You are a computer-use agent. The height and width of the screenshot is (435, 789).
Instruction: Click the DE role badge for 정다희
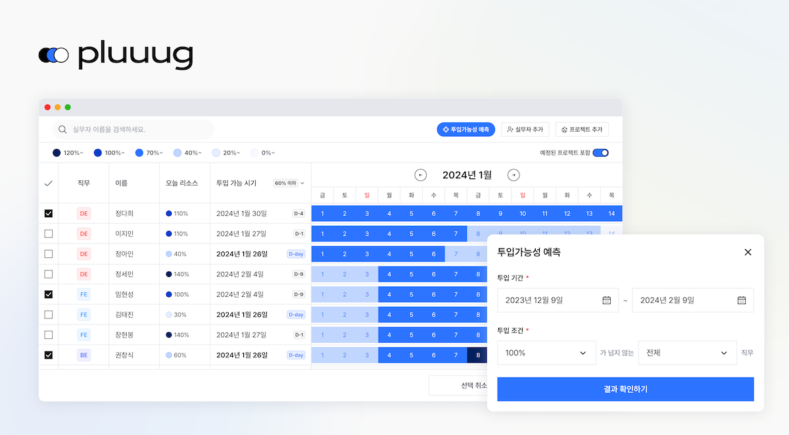click(x=84, y=214)
